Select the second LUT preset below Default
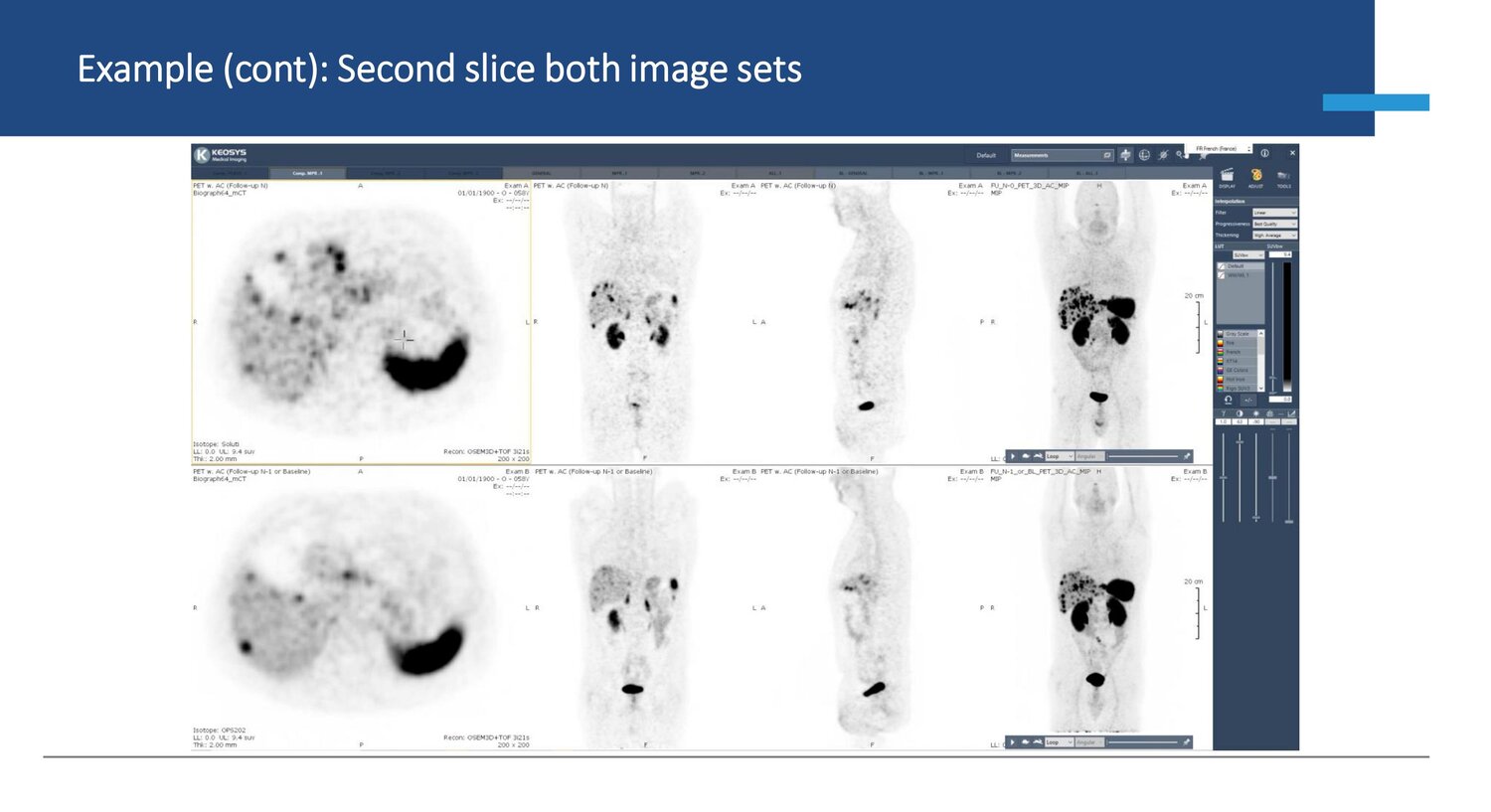Screen dimensions: 1491x812 (x=1240, y=275)
